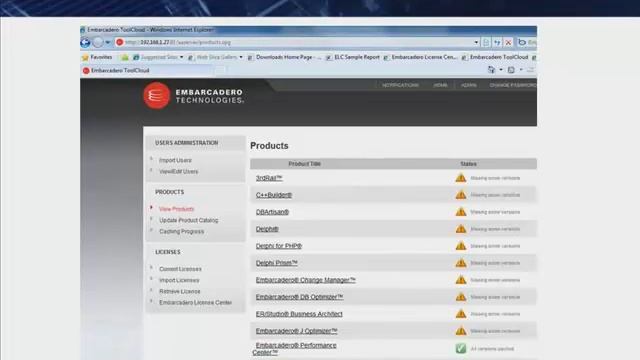This screenshot has height=360, width=640.
Task: Click the Status column header
Action: pos(468,164)
